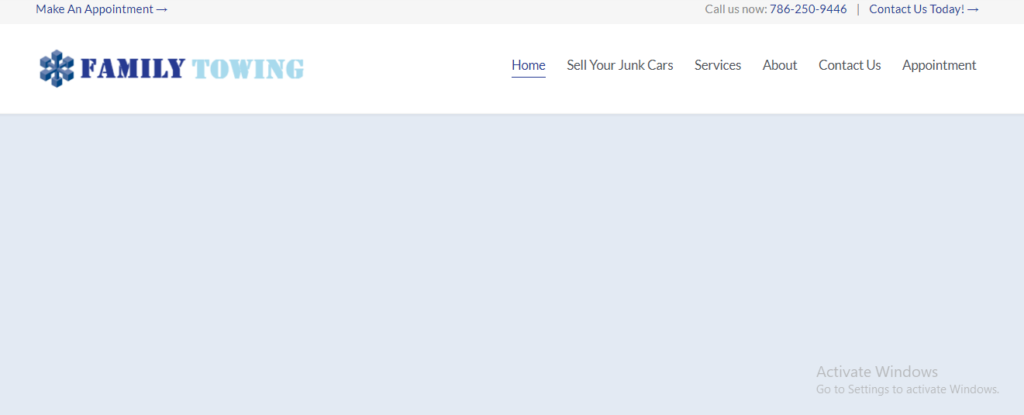Open Contact Us in the main navigation
1024x415 pixels.
849,65
